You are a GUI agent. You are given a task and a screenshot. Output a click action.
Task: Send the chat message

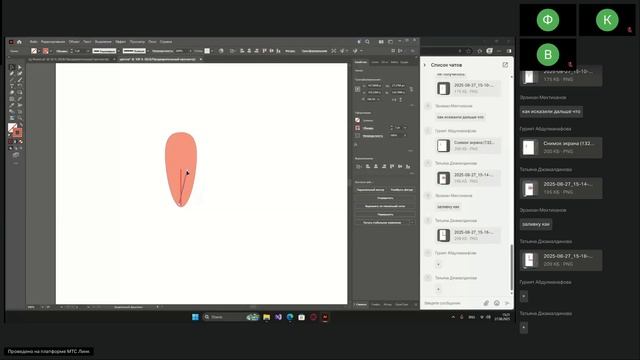(507, 303)
